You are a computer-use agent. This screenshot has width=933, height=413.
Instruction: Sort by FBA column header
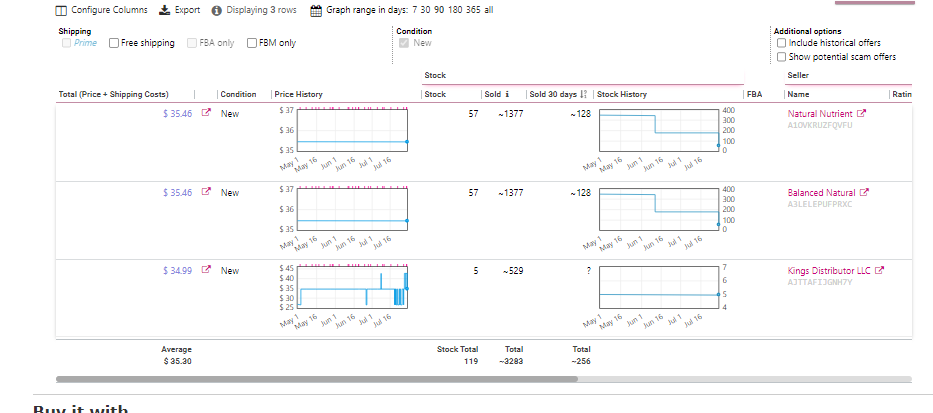pyautogui.click(x=754, y=94)
